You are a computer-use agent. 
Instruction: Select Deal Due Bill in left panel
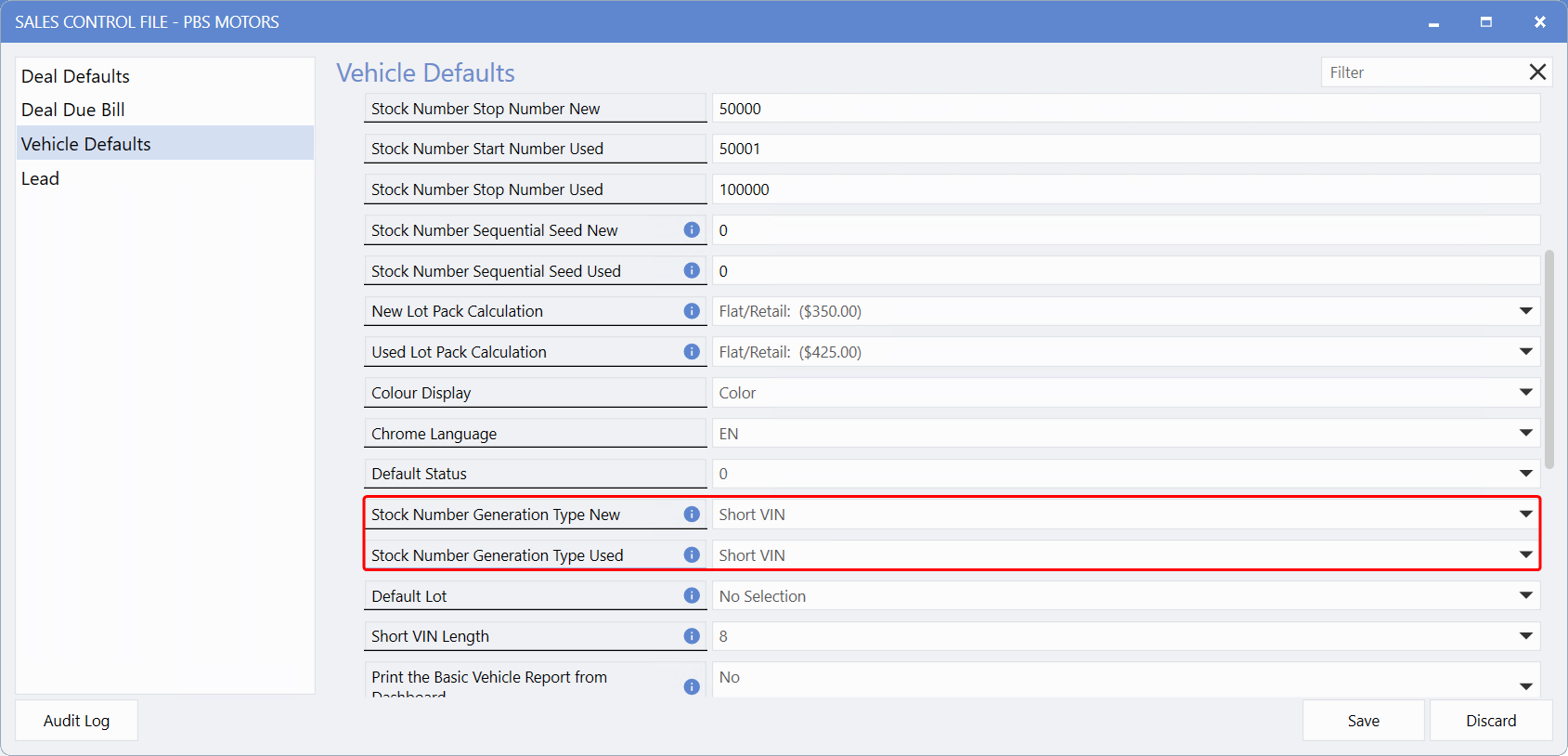tap(73, 110)
